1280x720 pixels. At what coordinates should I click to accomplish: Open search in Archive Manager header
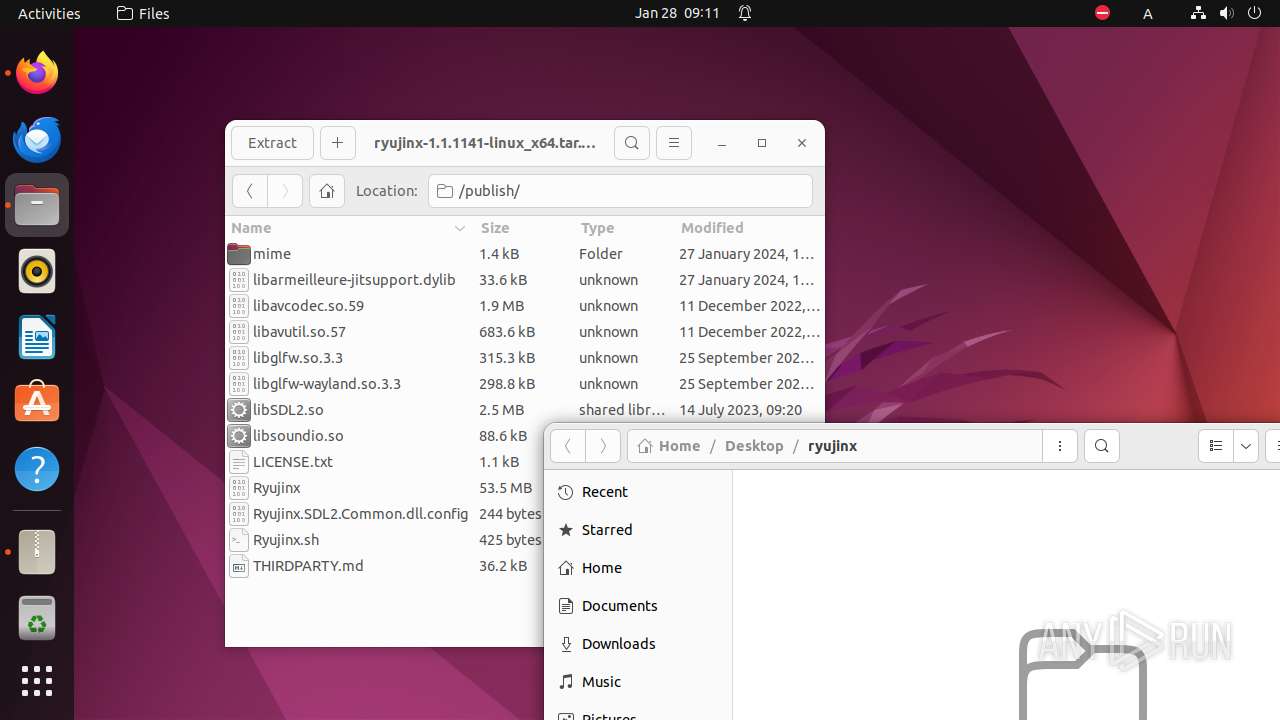click(632, 143)
